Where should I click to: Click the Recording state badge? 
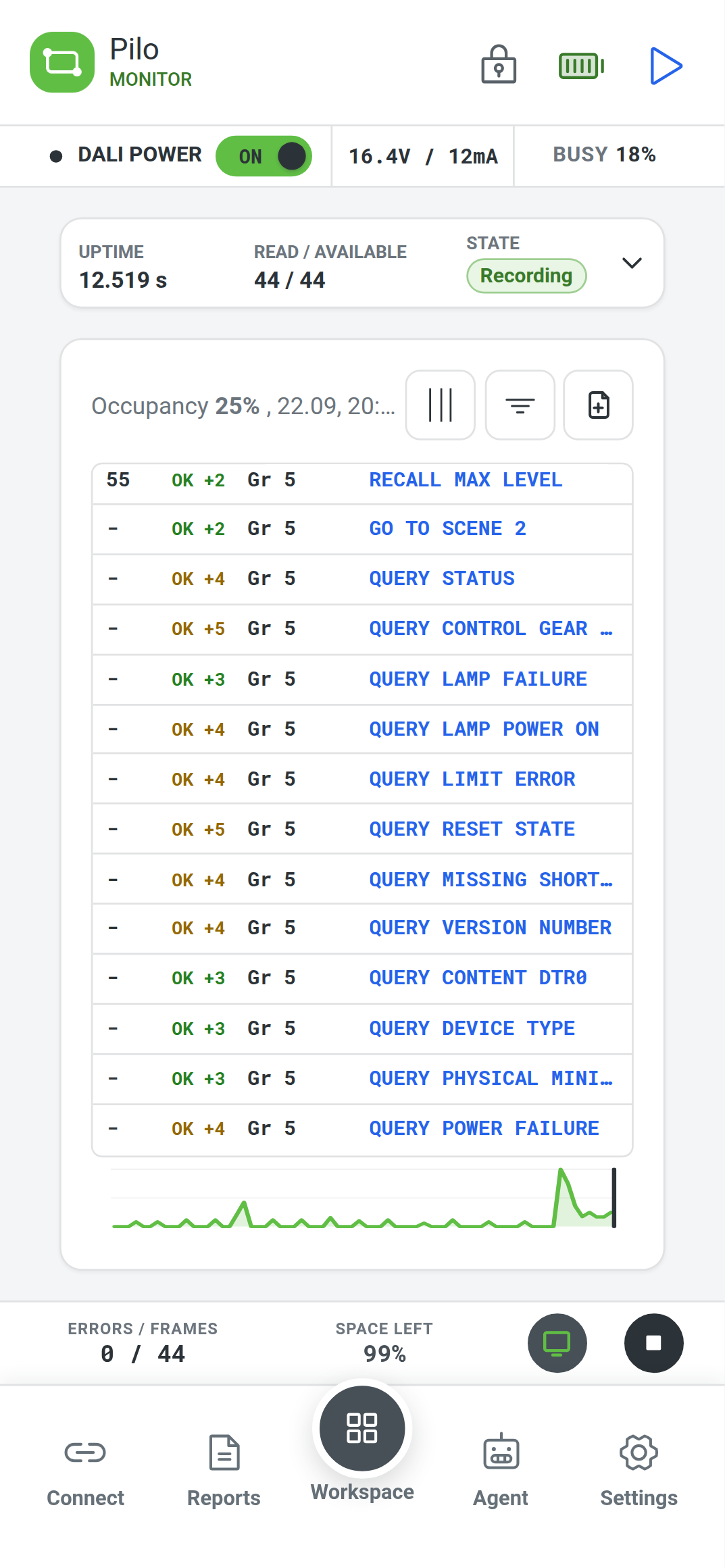coord(526,276)
